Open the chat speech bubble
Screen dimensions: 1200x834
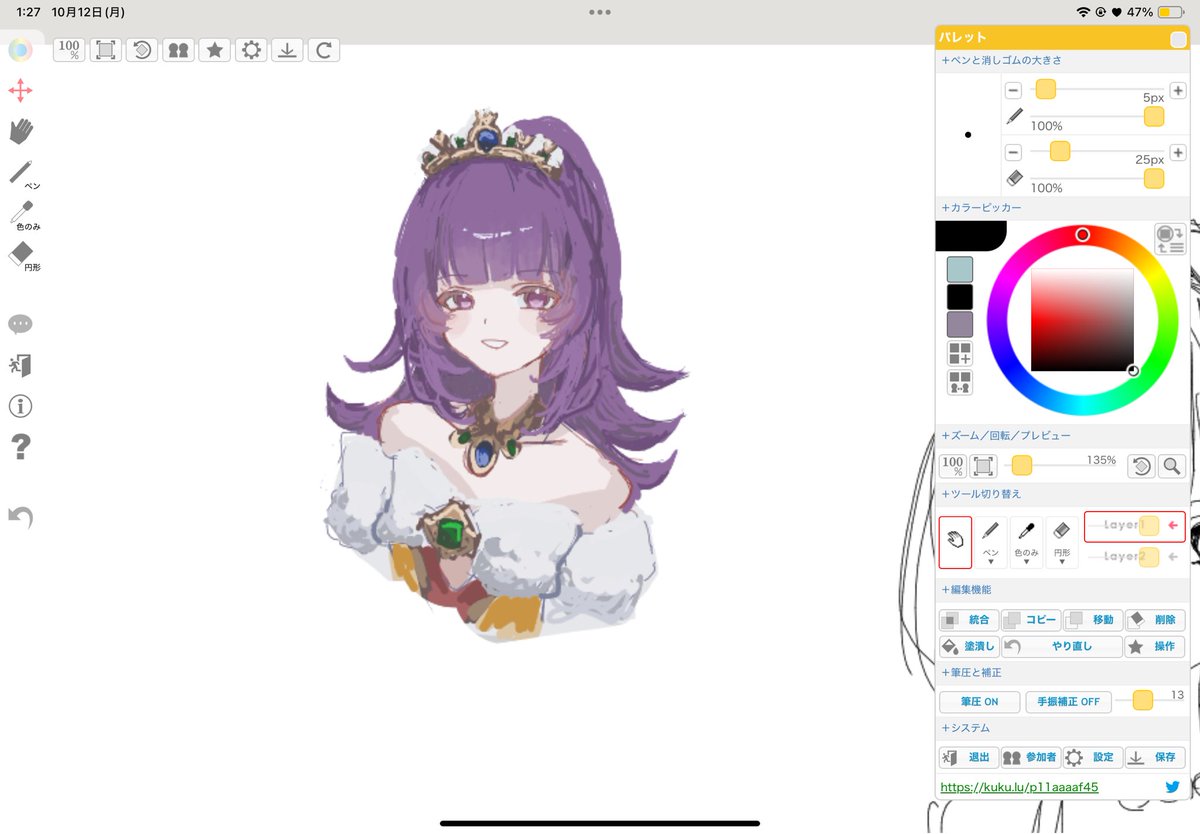coord(20,324)
